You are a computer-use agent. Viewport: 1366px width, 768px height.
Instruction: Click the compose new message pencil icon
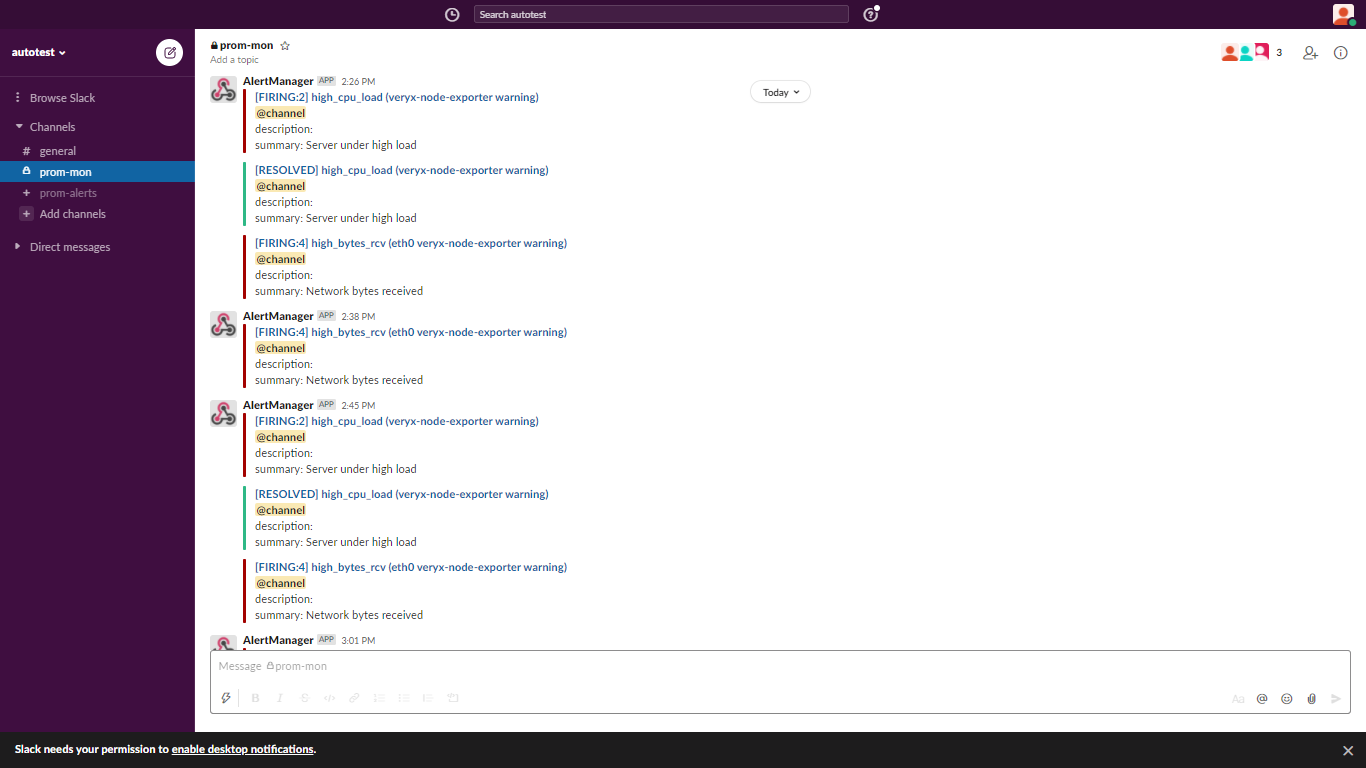(169, 53)
